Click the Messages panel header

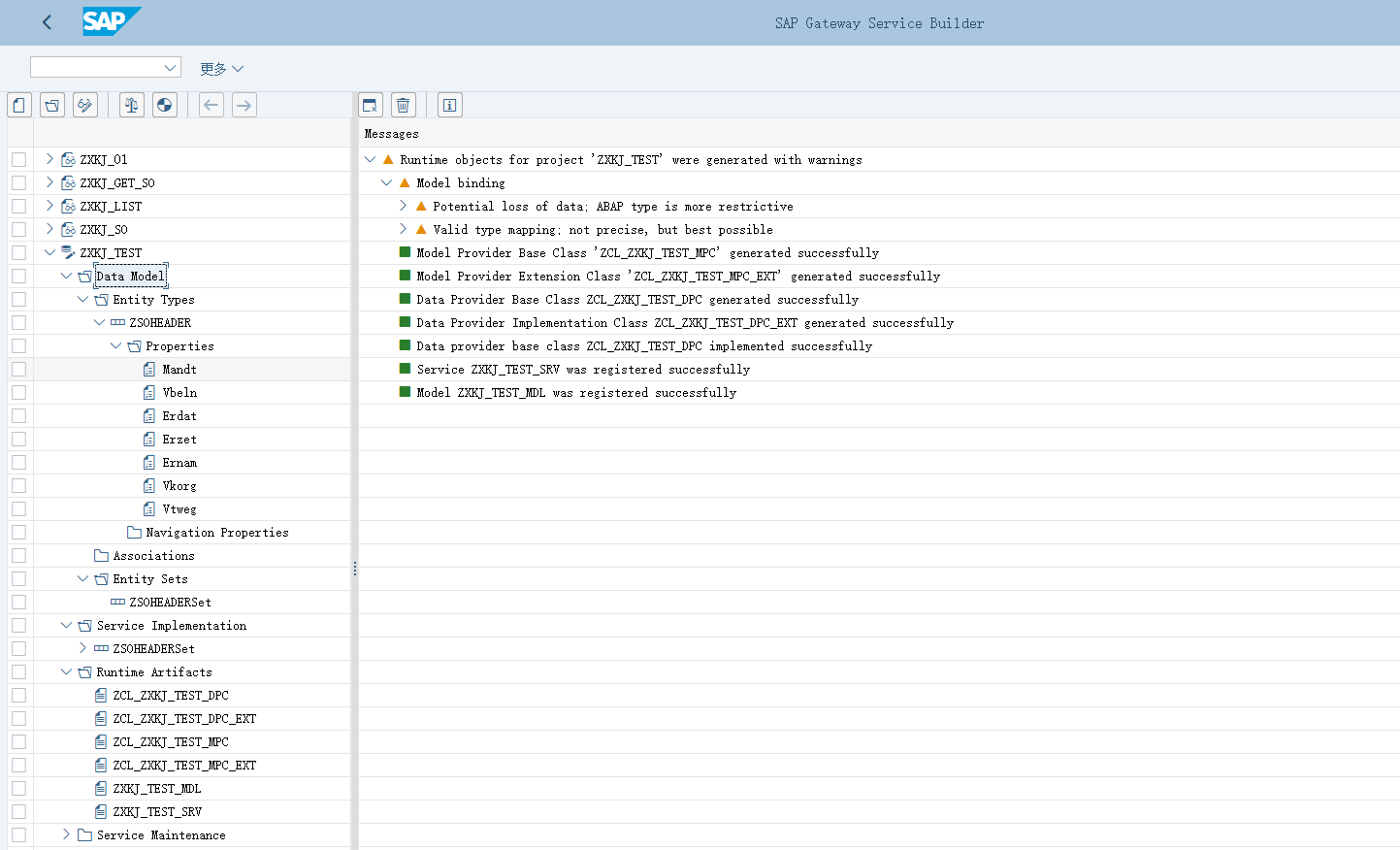[392, 133]
